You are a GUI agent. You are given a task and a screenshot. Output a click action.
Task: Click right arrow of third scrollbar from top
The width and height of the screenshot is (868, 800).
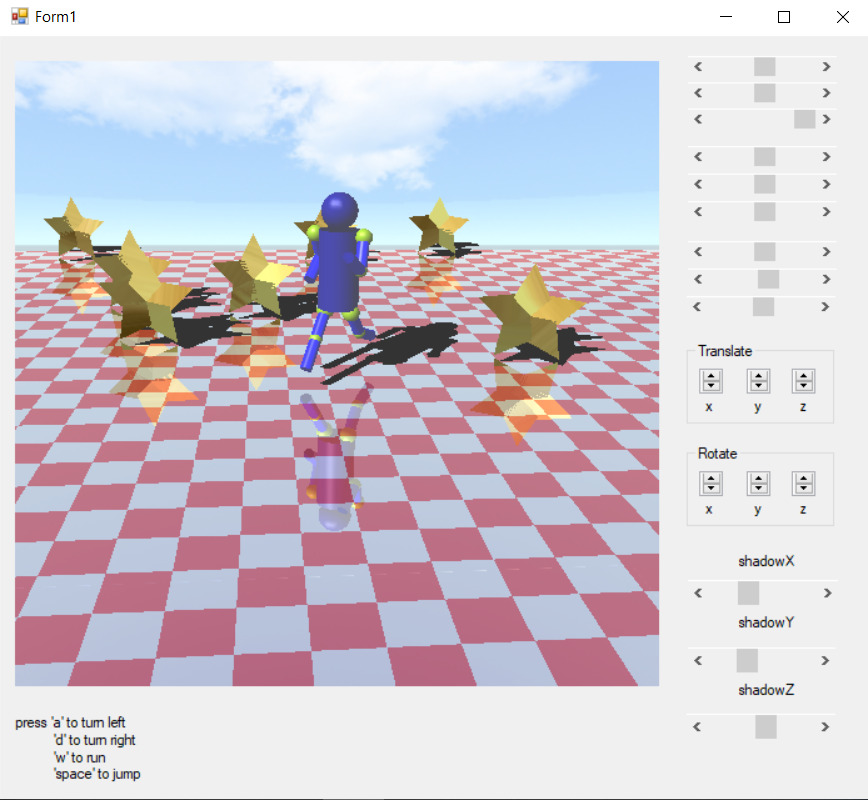coord(826,119)
